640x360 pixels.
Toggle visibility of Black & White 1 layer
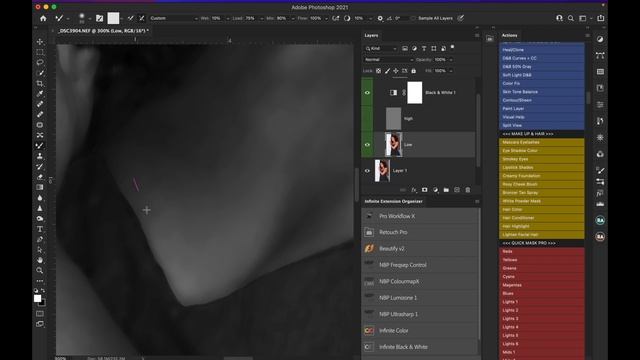point(367,93)
